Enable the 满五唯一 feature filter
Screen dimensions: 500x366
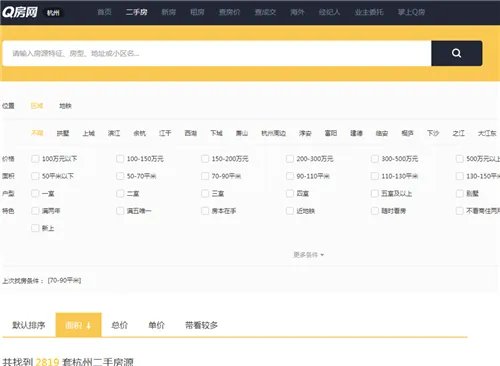[x=120, y=211]
